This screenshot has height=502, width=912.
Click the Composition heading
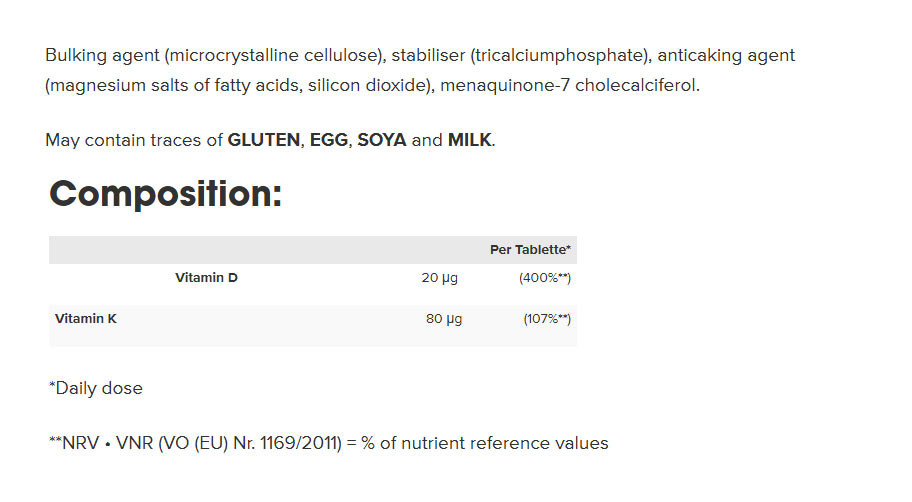166,194
